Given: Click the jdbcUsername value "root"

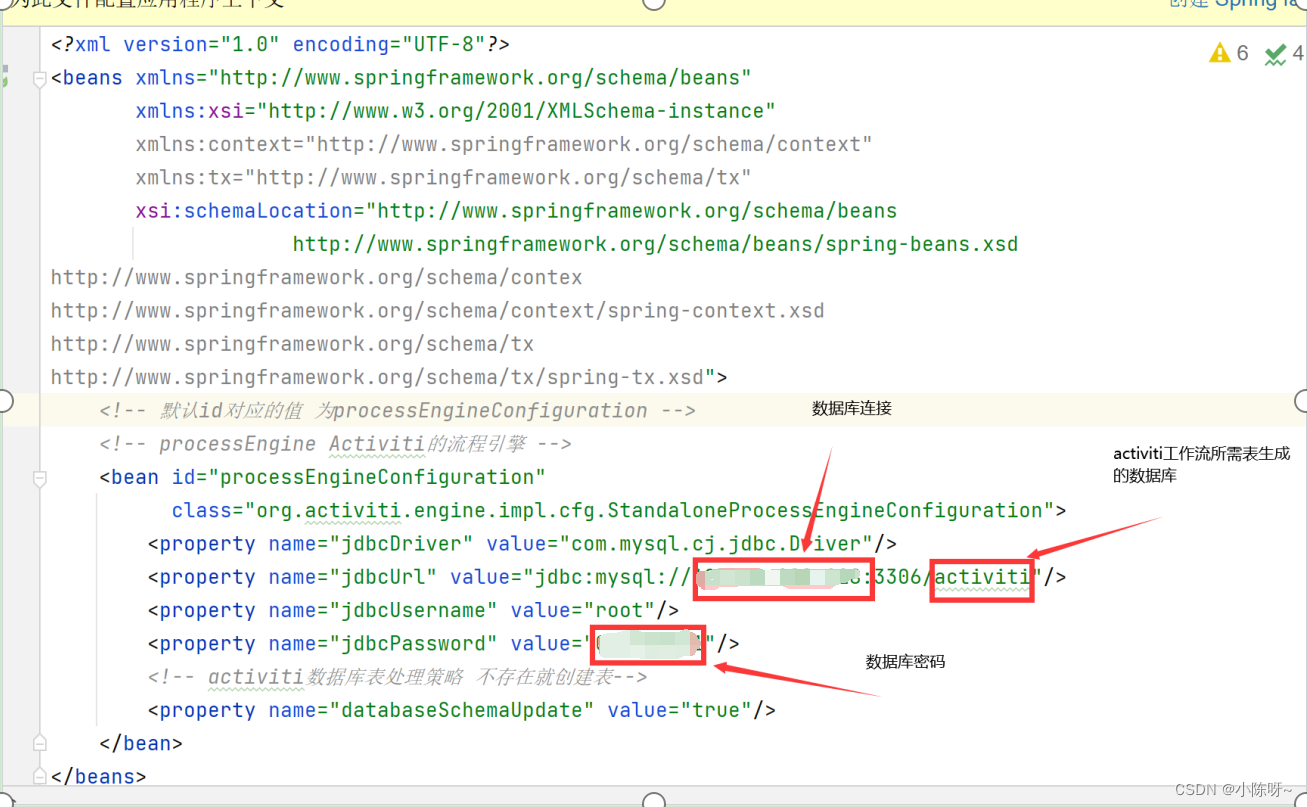Looking at the screenshot, I should [619, 610].
